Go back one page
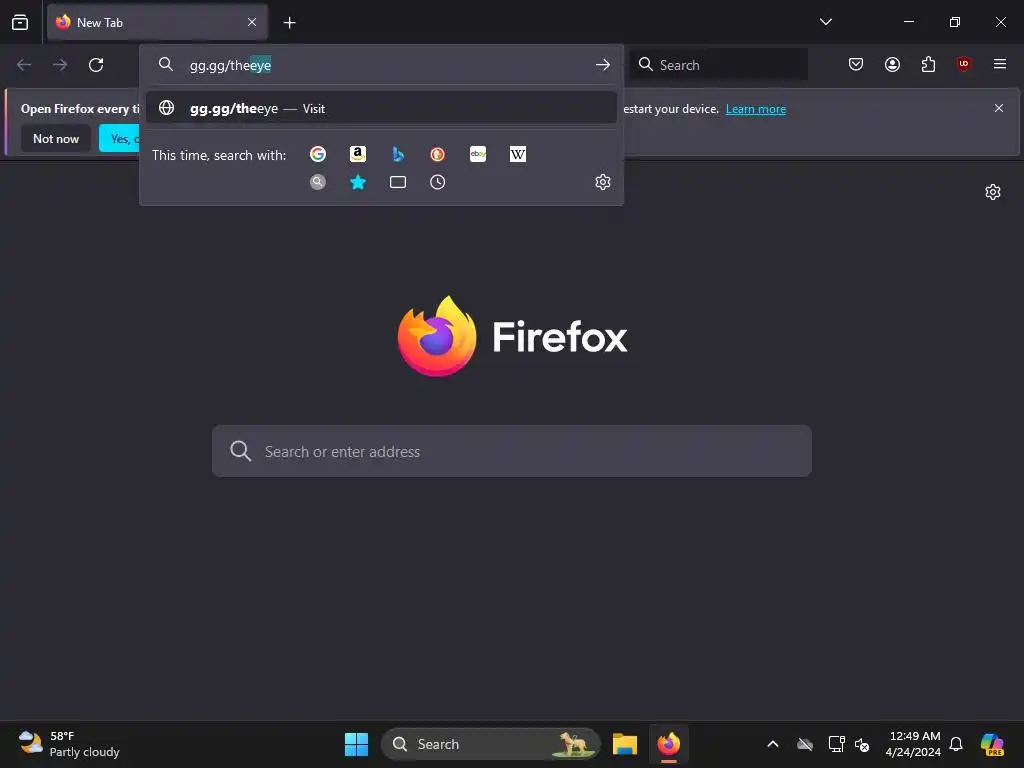1024x768 pixels. (x=24, y=65)
